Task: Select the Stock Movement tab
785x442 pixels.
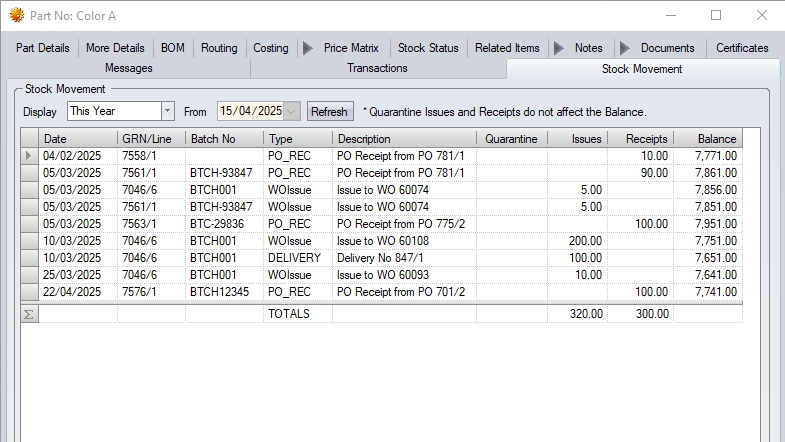Action: 642,69
